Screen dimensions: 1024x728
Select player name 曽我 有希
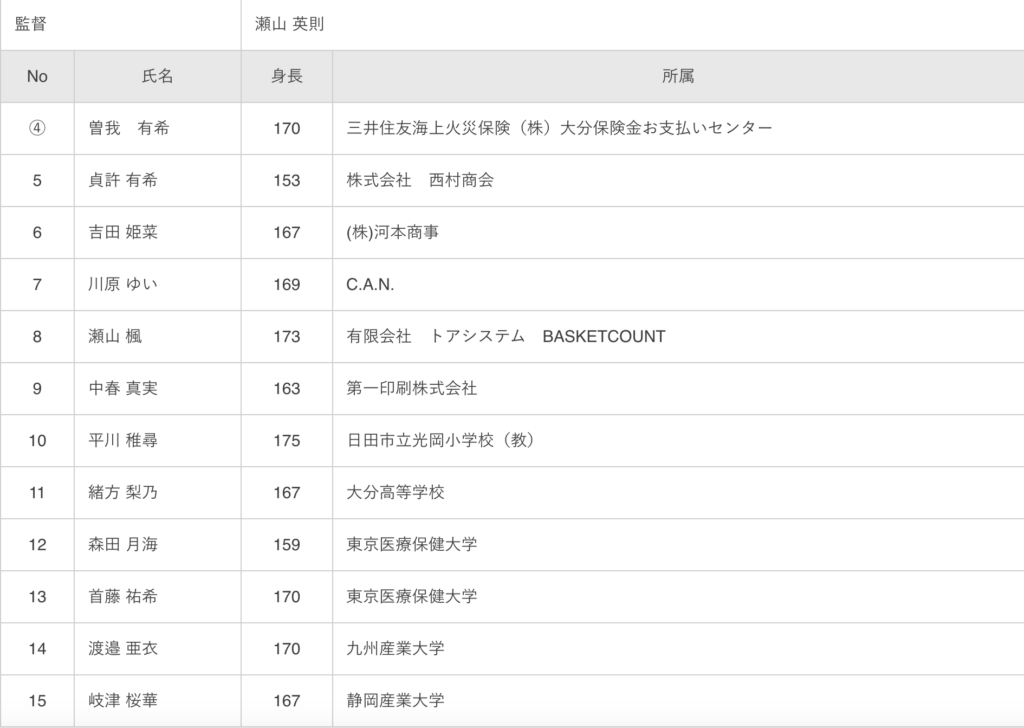click(129, 128)
